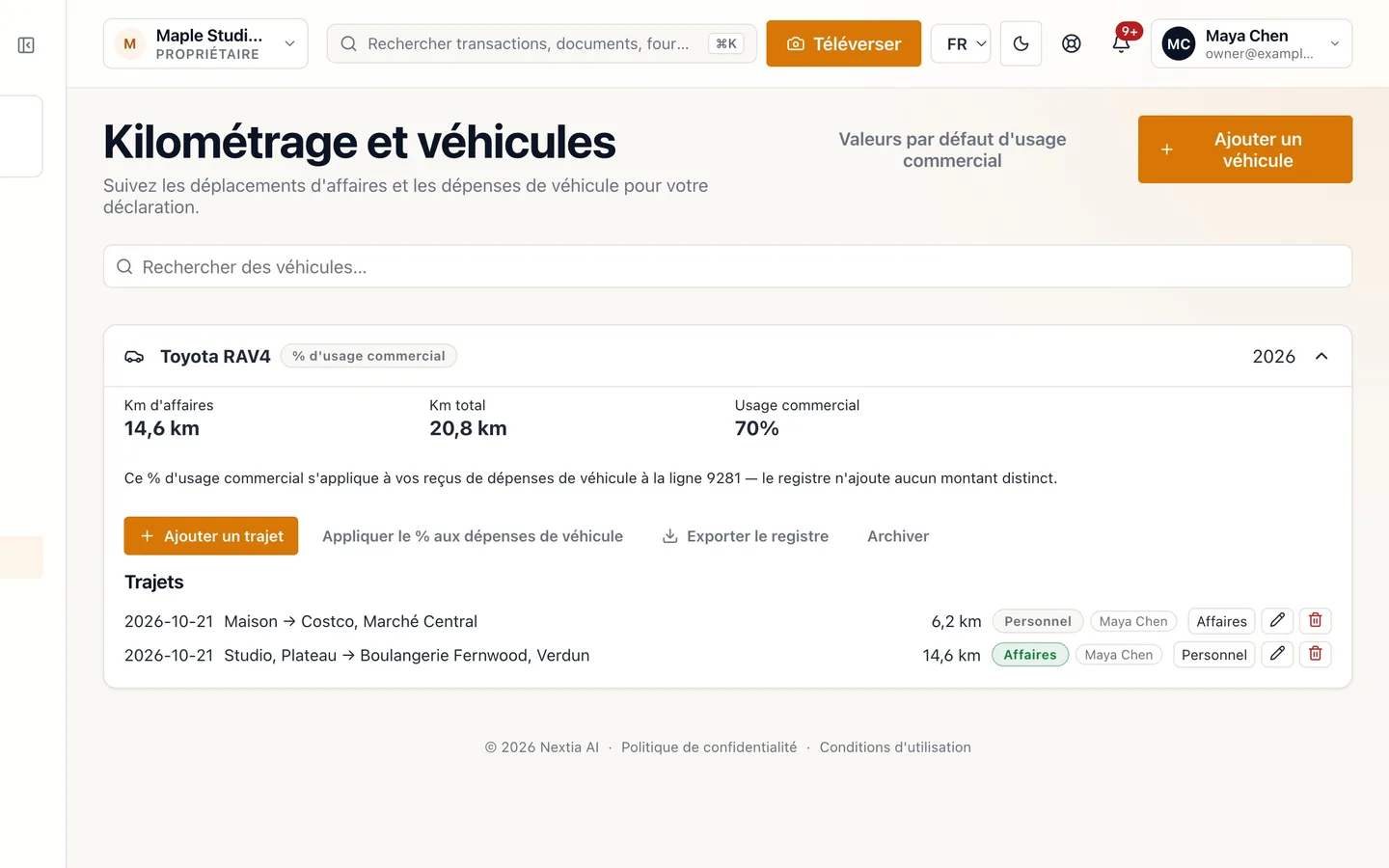The height and width of the screenshot is (868, 1389).
Task: Click the Kilométrage et véhicules page title
Action: tap(360, 143)
